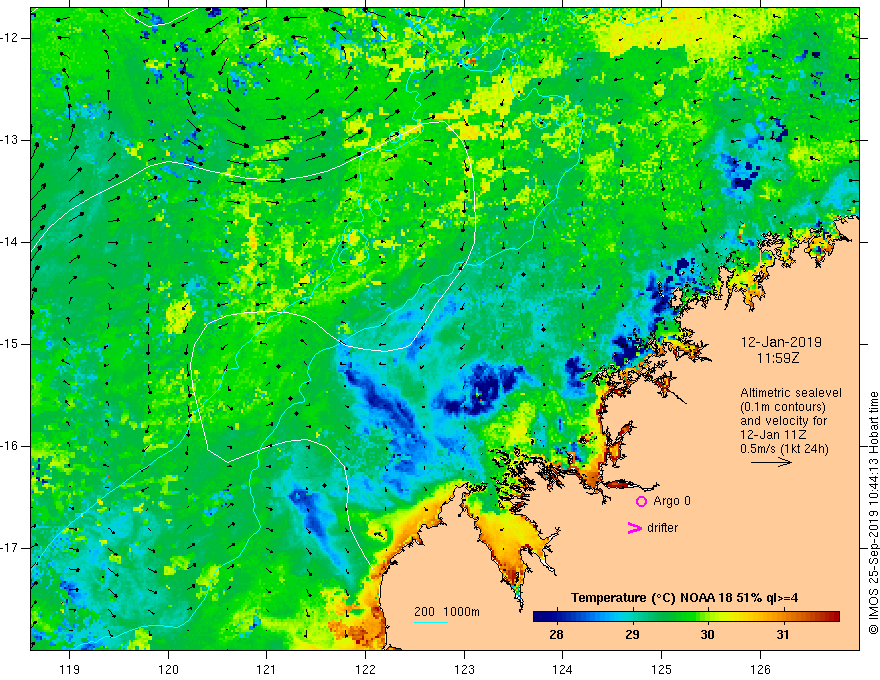Click the magenta Argo 0 circle marker
Image resolution: width=880 pixels, height=680 pixels.
(x=641, y=502)
